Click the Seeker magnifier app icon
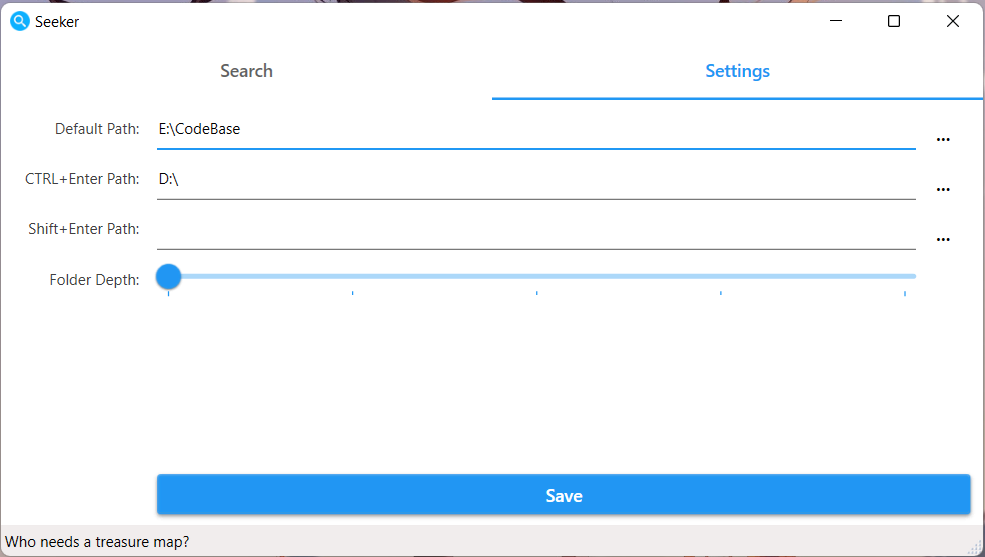The width and height of the screenshot is (985, 557). pos(19,21)
